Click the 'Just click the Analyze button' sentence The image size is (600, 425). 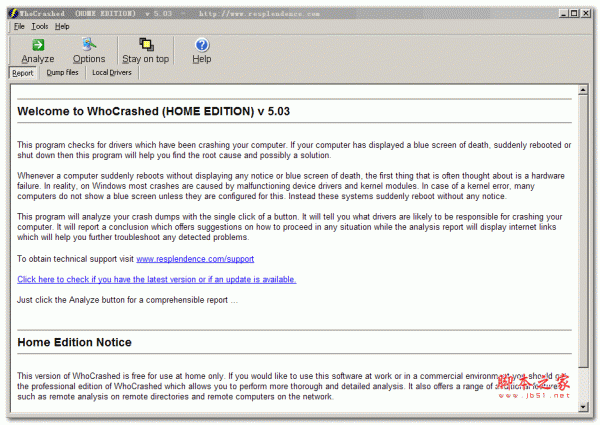(127, 300)
